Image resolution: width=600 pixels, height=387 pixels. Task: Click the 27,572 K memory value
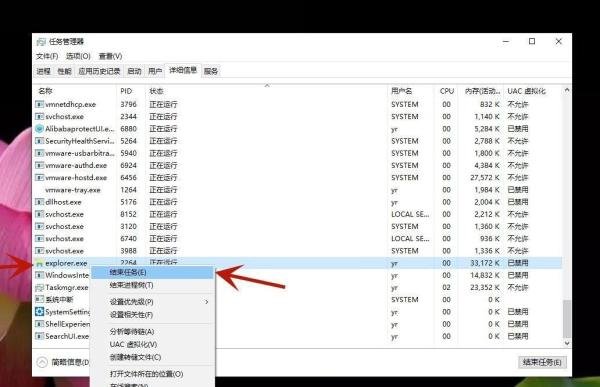(x=484, y=178)
